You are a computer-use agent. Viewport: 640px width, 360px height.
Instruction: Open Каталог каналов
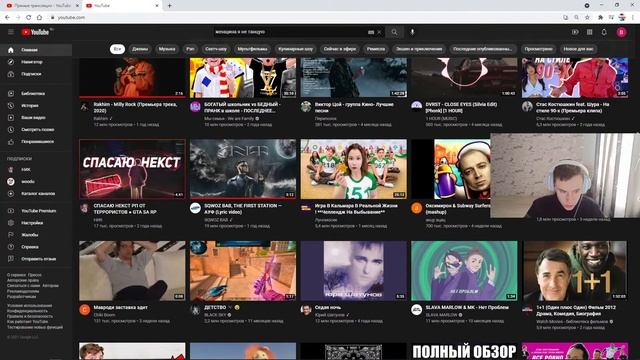pyautogui.click(x=36, y=193)
